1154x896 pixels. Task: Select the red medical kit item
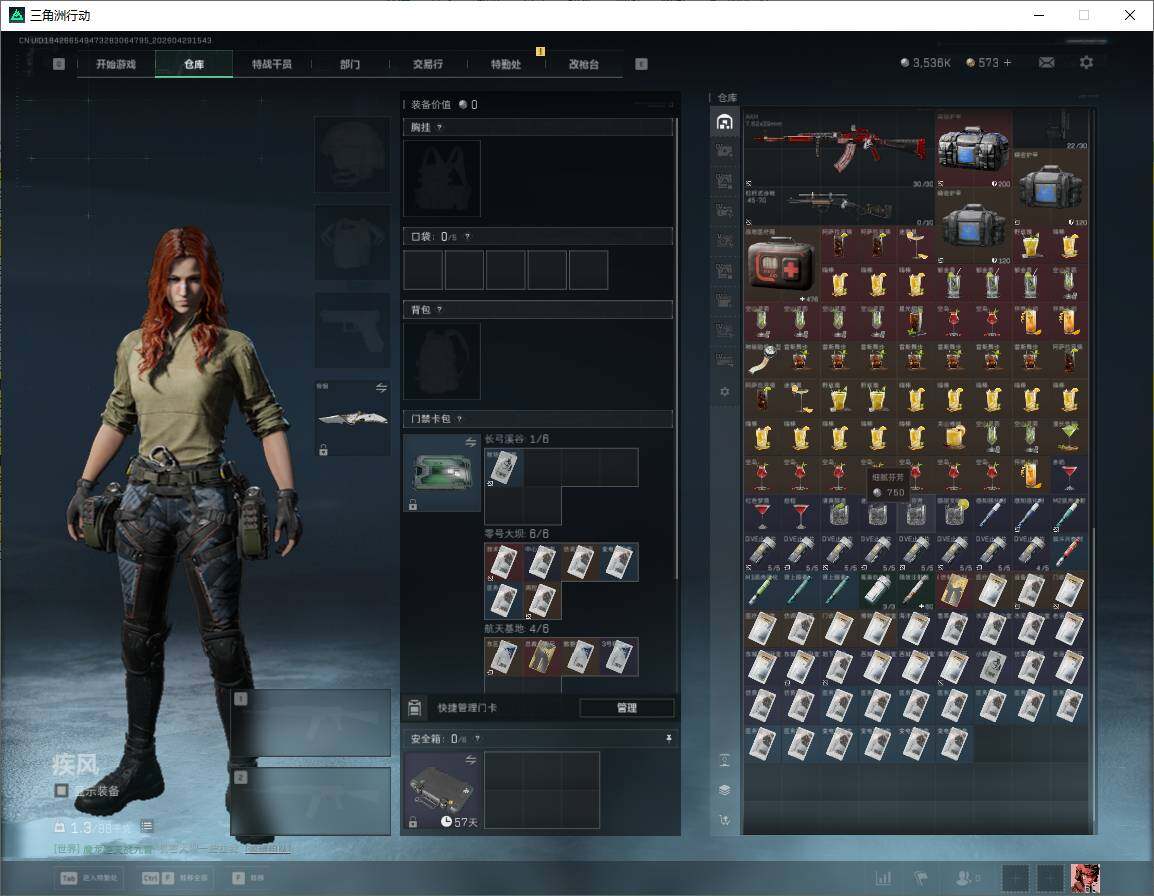tap(782, 265)
